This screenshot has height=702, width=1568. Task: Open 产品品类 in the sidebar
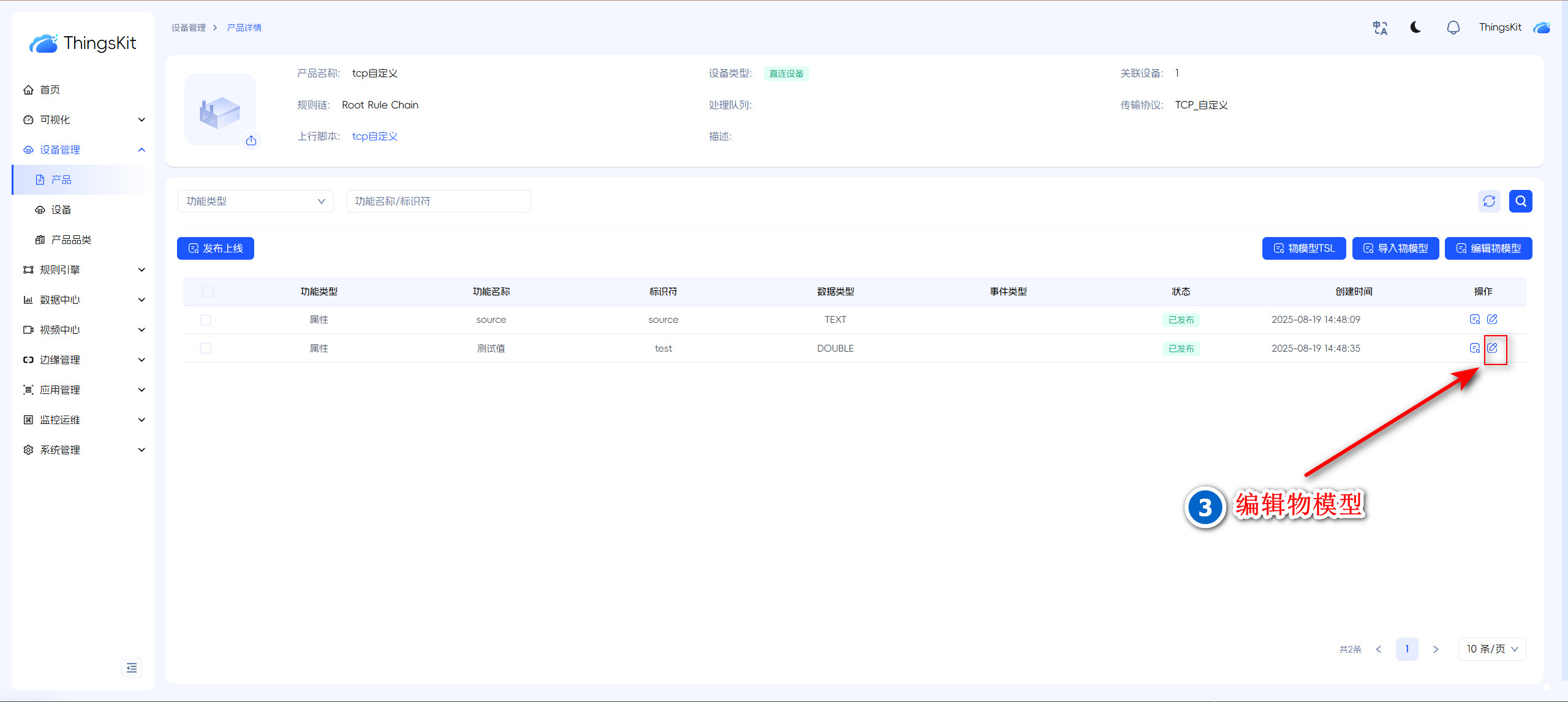(x=71, y=240)
